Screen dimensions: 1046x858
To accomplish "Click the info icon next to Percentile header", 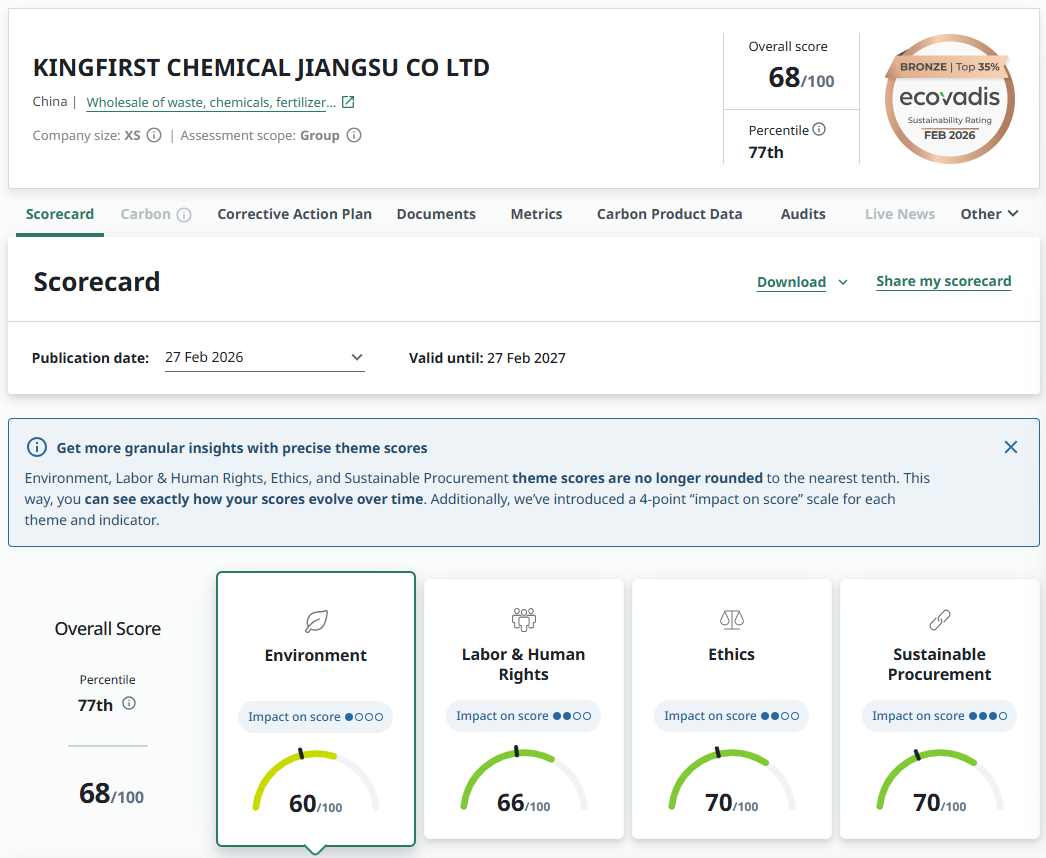I will [x=819, y=130].
